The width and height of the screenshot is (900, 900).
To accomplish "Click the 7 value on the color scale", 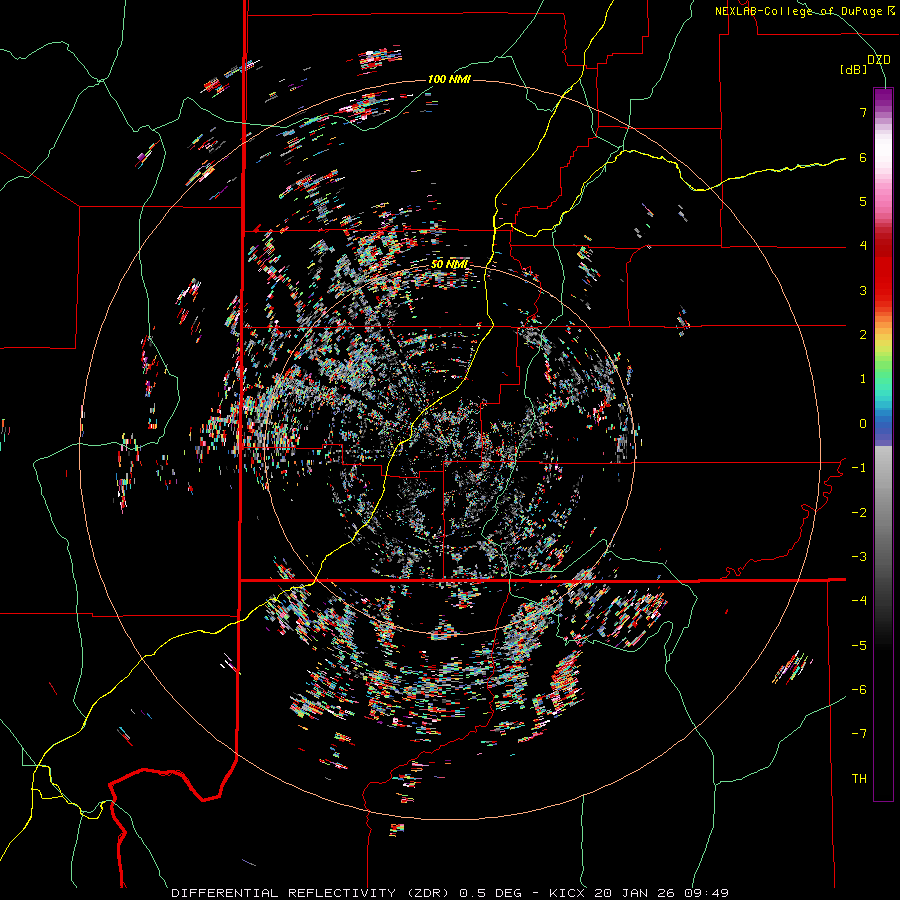I will (863, 112).
